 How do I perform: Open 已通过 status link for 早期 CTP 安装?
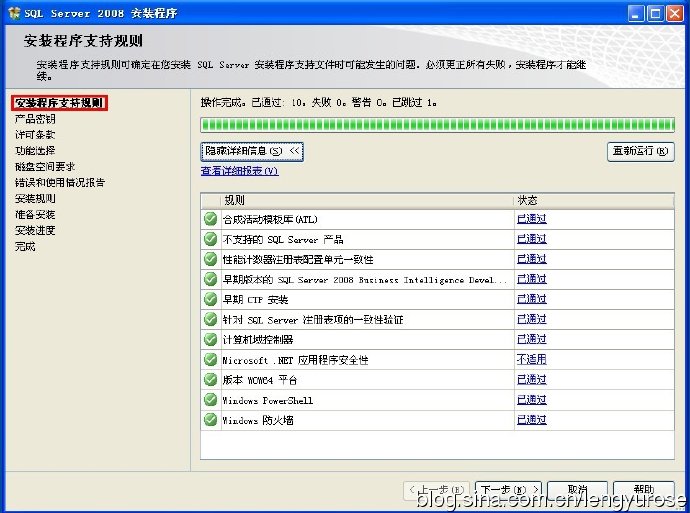pos(532,299)
